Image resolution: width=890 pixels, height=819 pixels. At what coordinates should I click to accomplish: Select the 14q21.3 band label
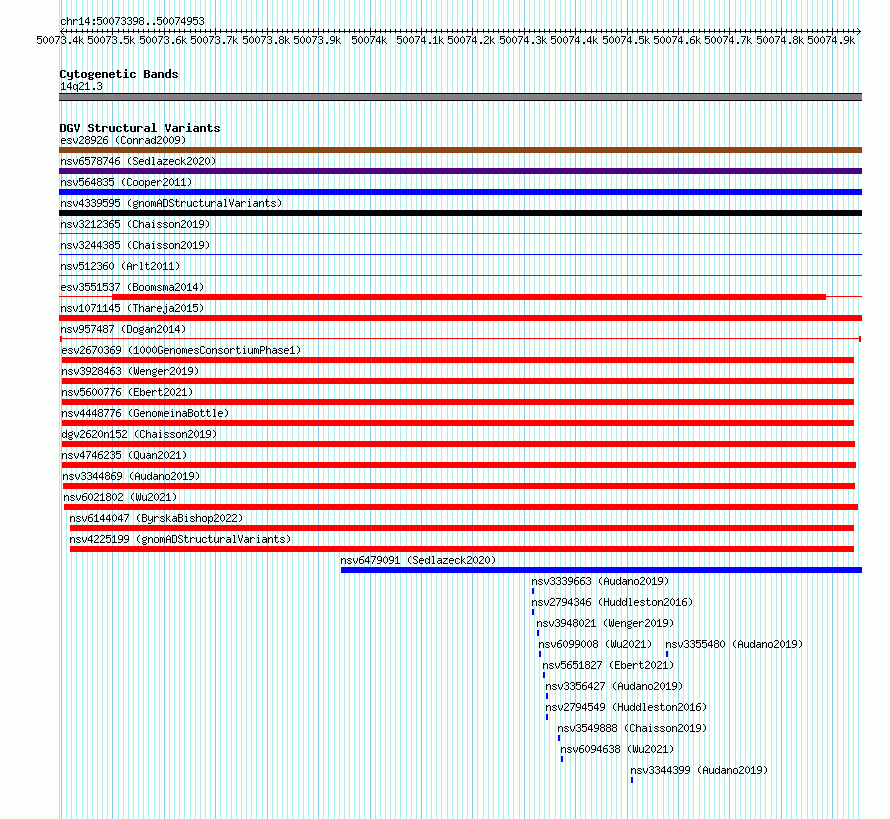click(81, 86)
